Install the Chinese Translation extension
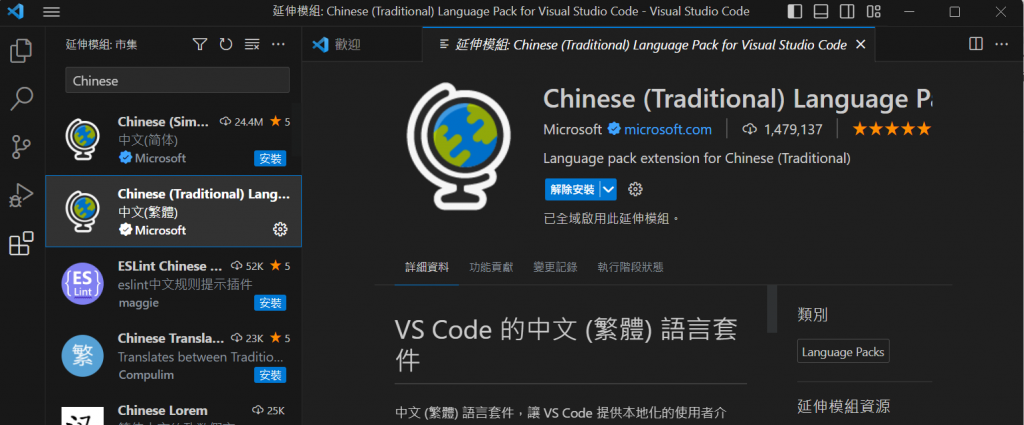 [270, 375]
